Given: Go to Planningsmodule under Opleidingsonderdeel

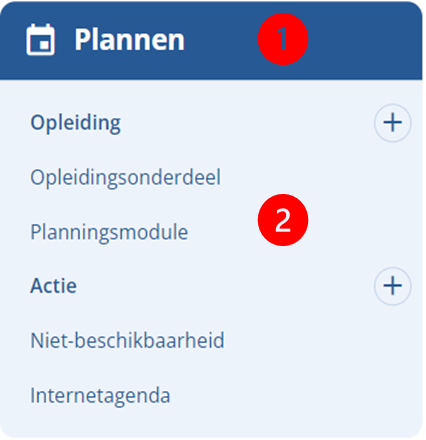Looking at the screenshot, I should point(109,232).
